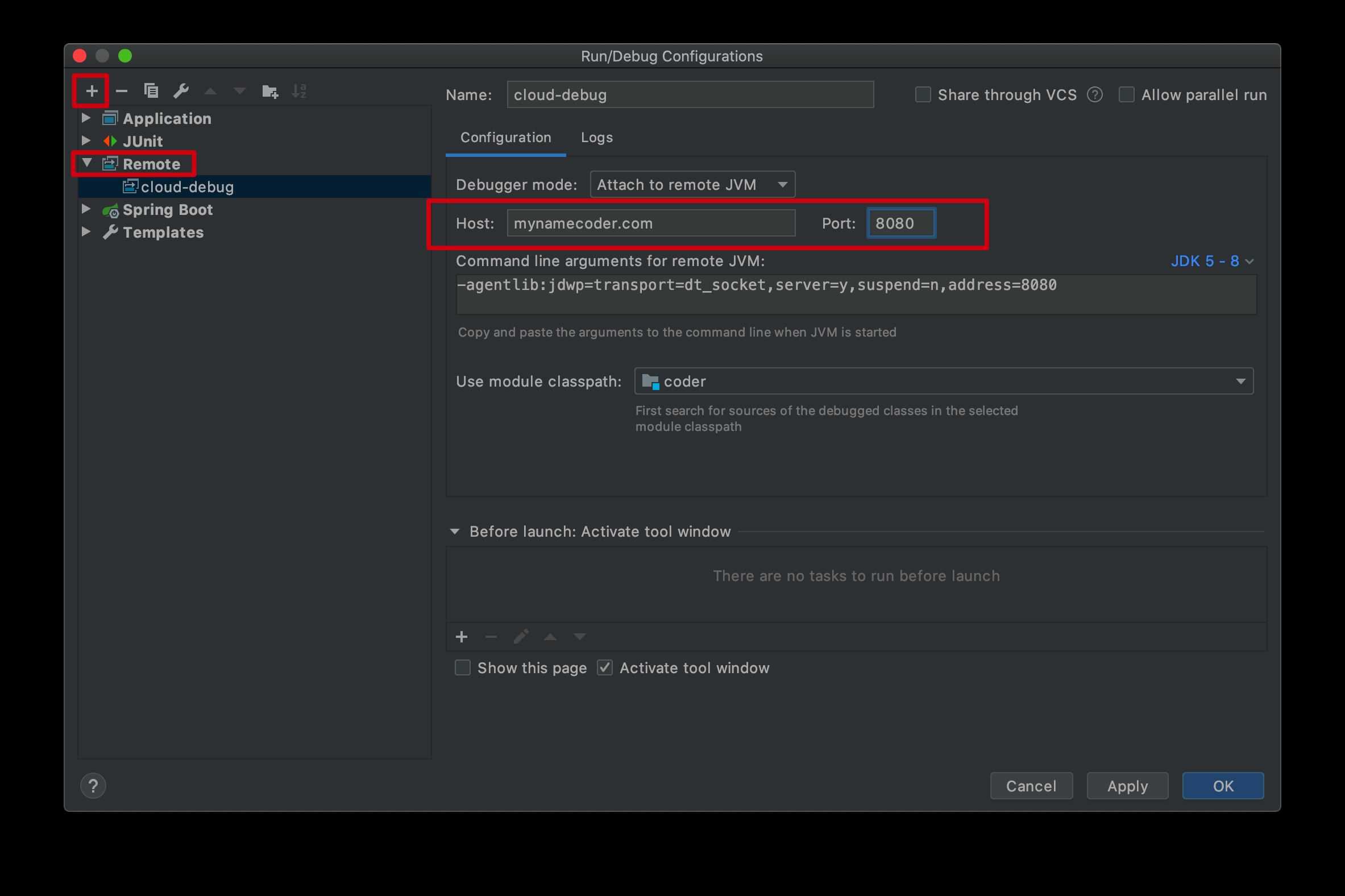Confirm with the OK button
This screenshot has height=896, width=1345.
point(1223,786)
